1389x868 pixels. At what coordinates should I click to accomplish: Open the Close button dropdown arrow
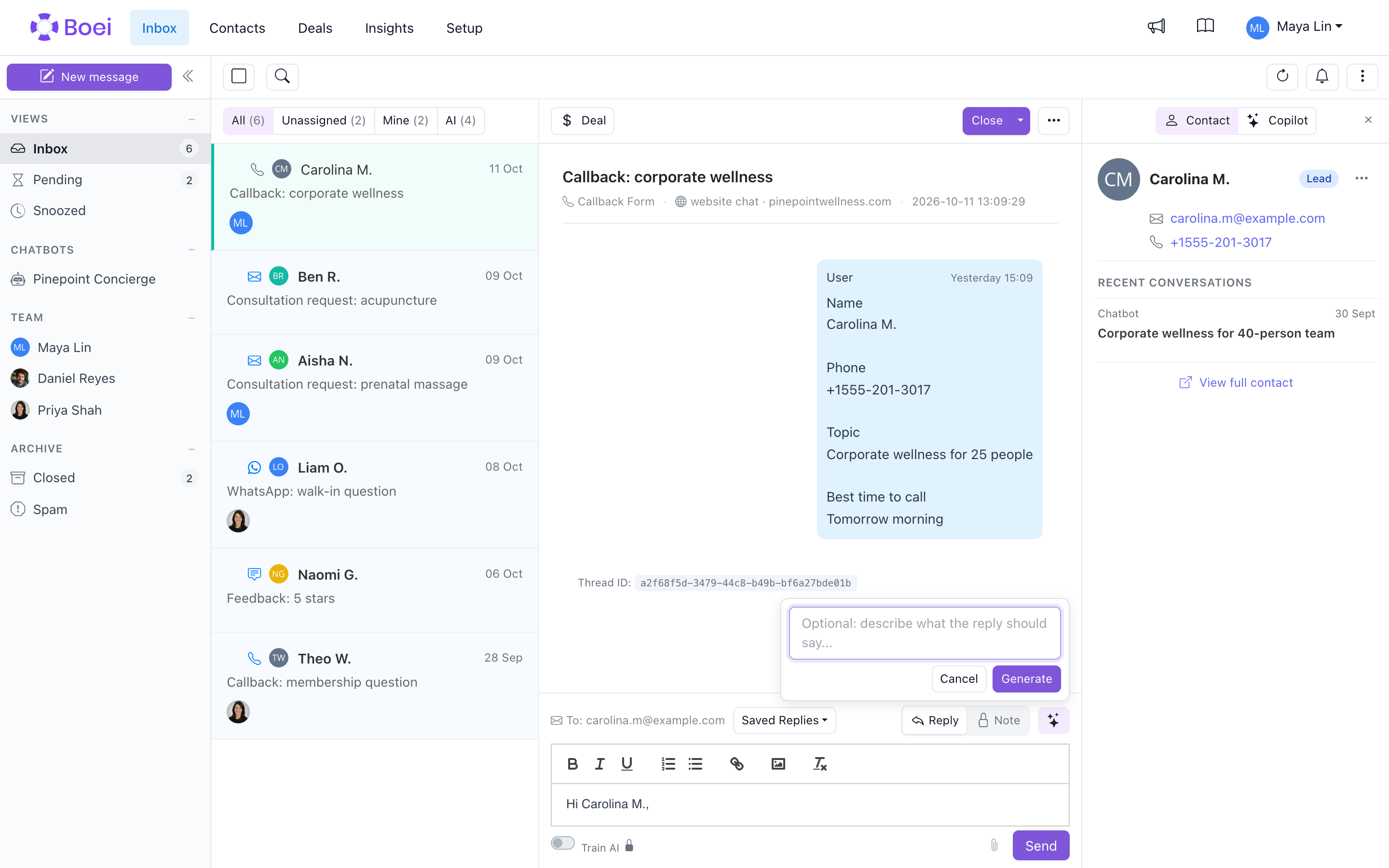[x=1020, y=121]
